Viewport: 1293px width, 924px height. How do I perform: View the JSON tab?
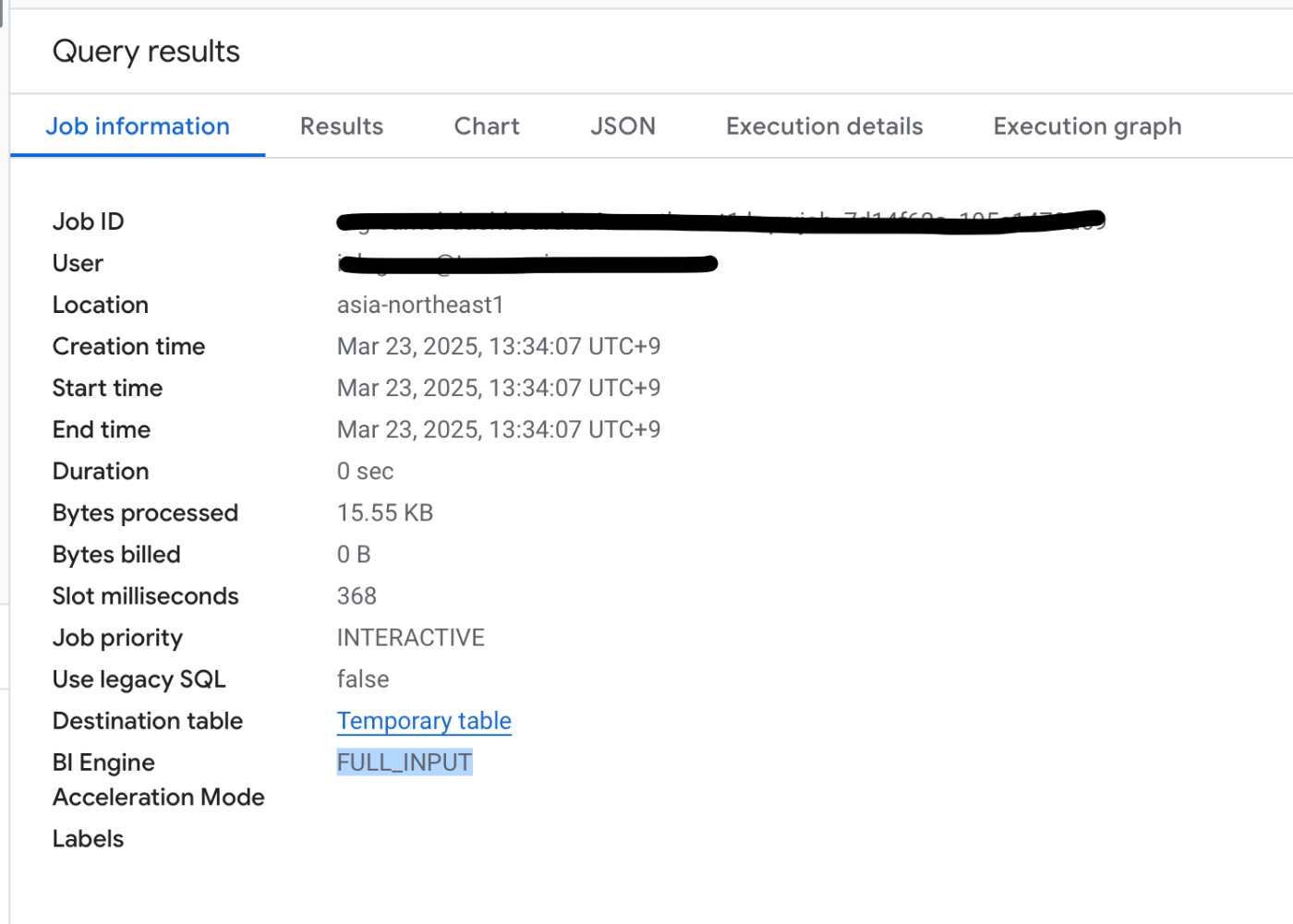tap(622, 126)
